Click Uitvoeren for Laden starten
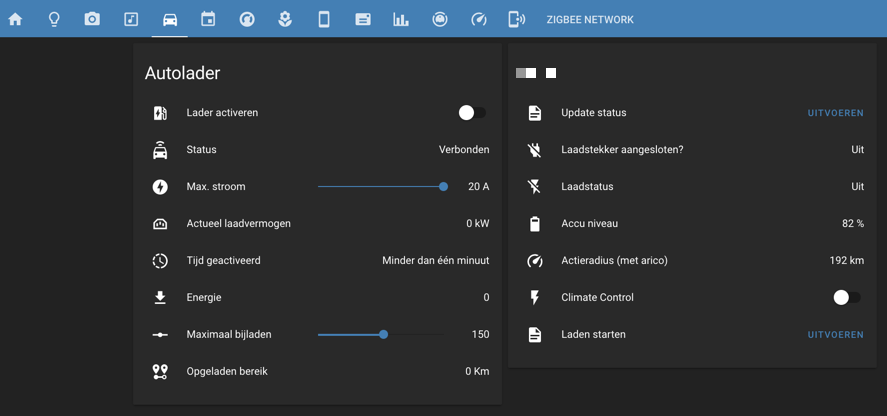The image size is (887, 416). [x=835, y=335]
